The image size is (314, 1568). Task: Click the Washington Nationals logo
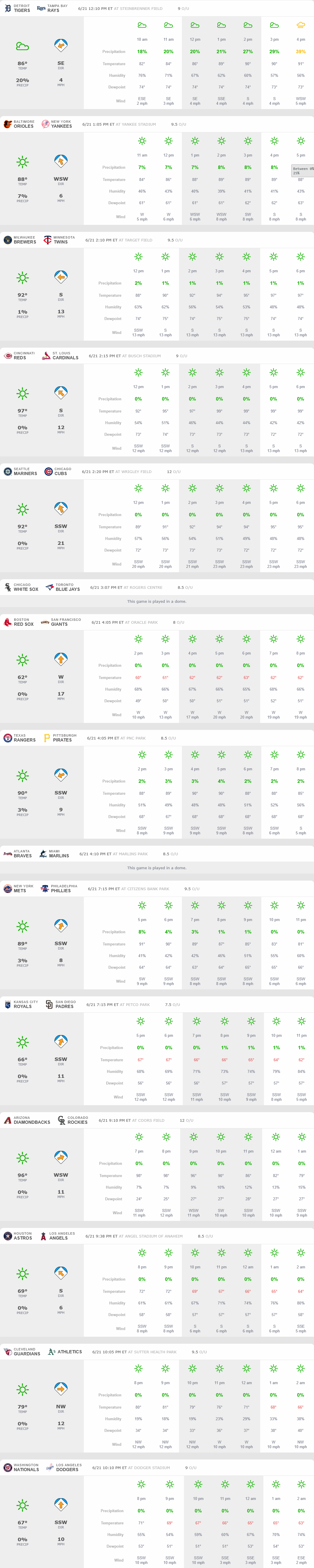click(x=8, y=1468)
